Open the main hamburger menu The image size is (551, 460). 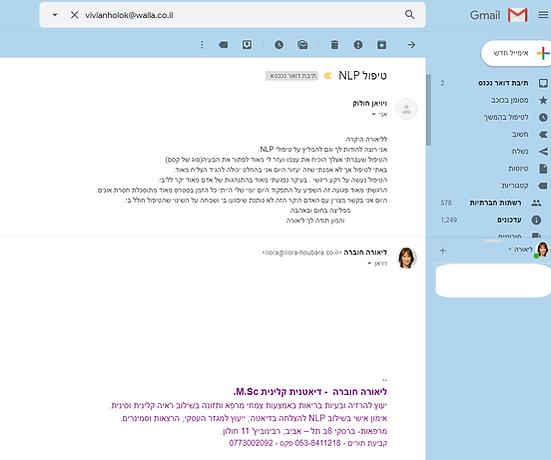543,15
